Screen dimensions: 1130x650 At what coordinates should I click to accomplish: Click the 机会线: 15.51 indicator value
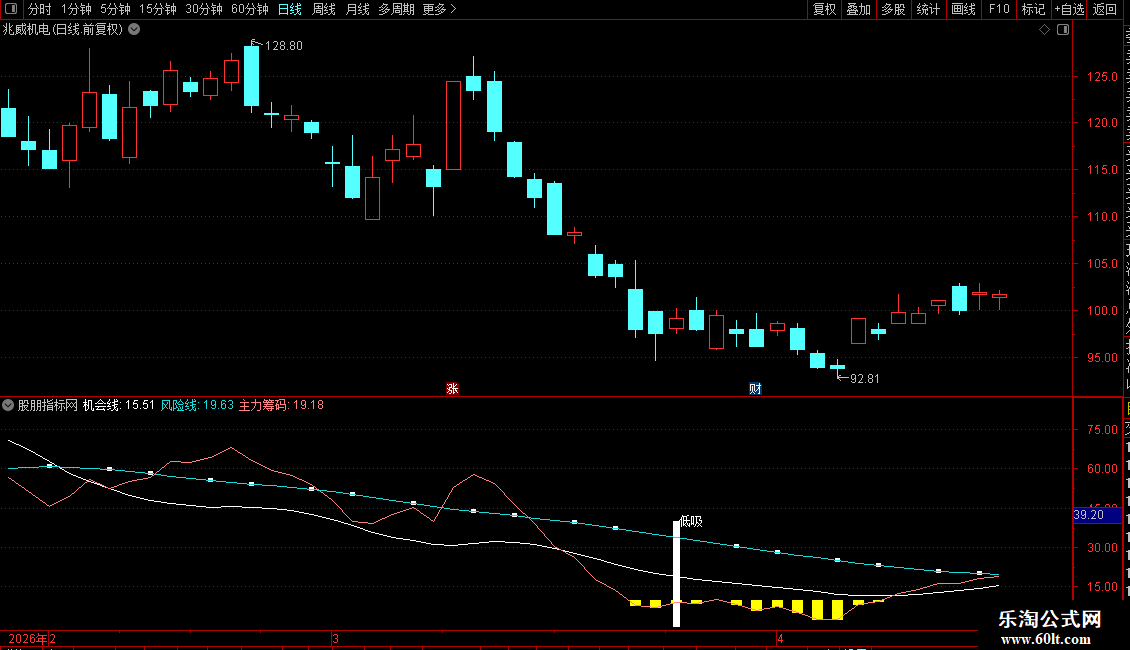[118, 405]
